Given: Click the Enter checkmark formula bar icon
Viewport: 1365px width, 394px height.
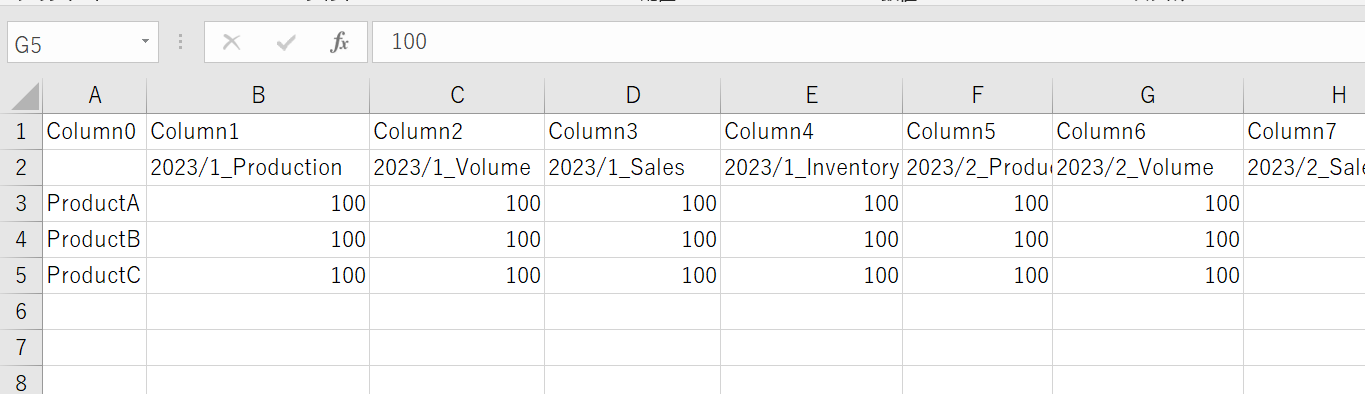Looking at the screenshot, I should coord(286,42).
